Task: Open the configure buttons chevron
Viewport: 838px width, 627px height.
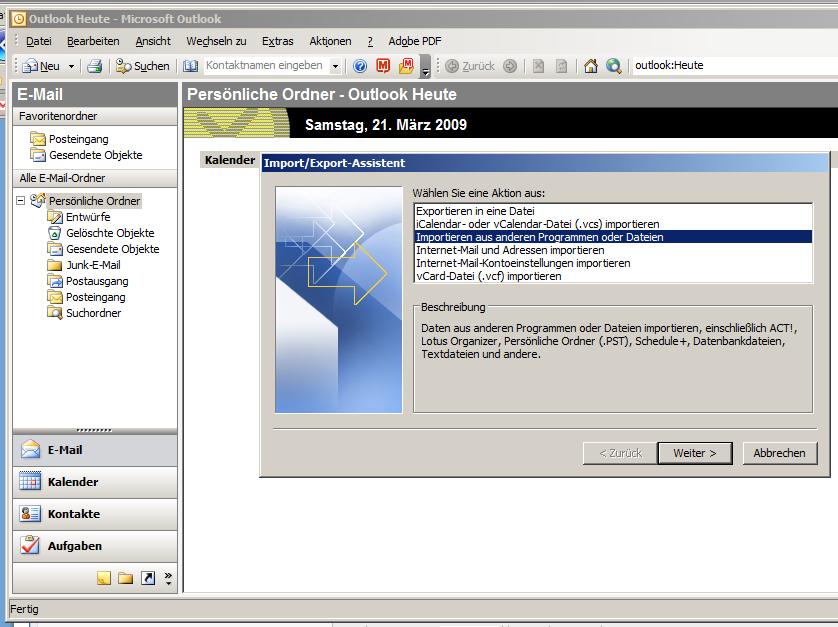Action: point(168,578)
